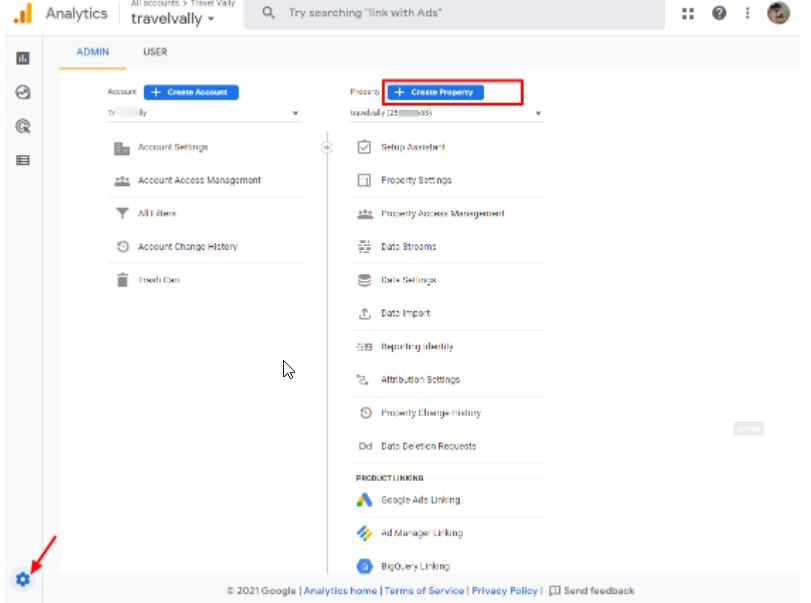Open Google Ads Linking

tap(420, 500)
